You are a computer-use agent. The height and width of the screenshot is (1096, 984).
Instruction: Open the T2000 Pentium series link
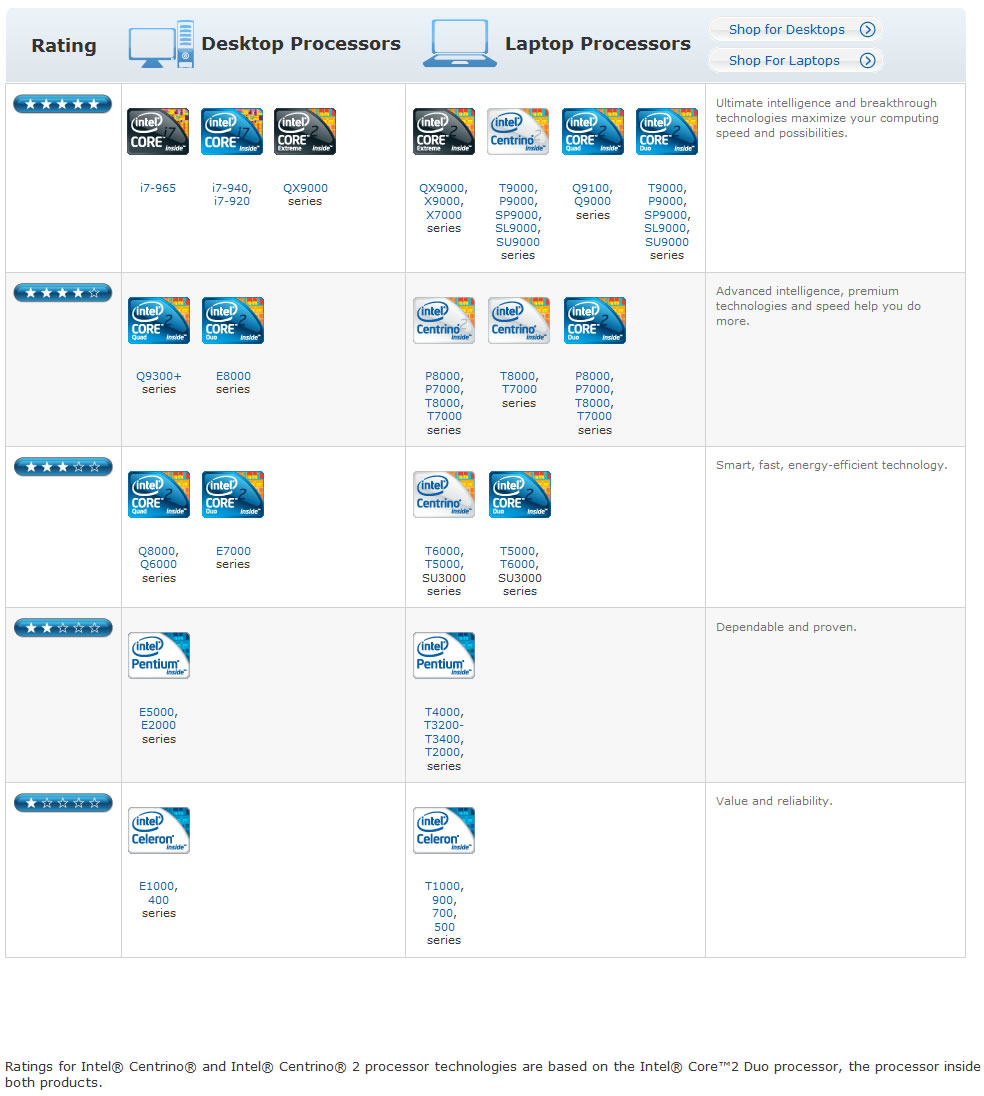click(x=444, y=753)
